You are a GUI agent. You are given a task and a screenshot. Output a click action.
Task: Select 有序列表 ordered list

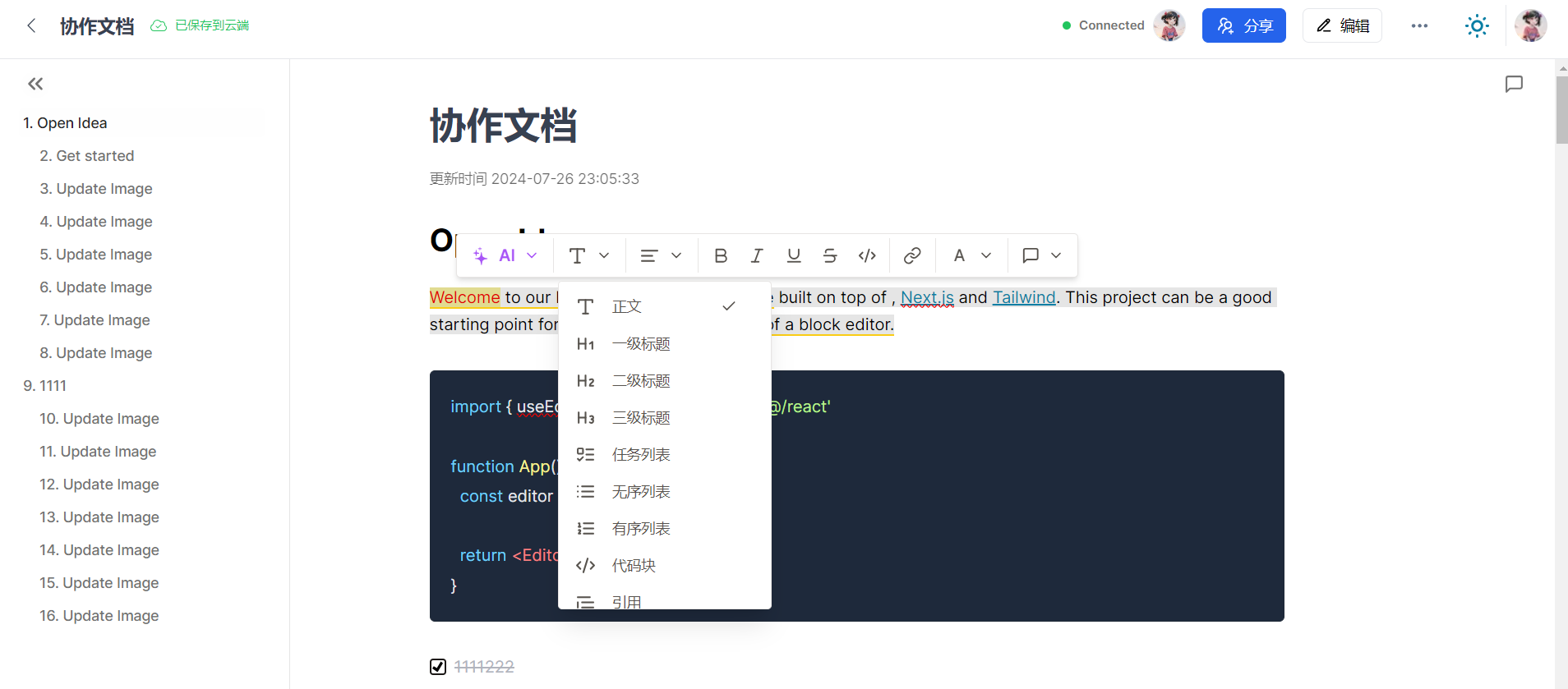coord(664,529)
